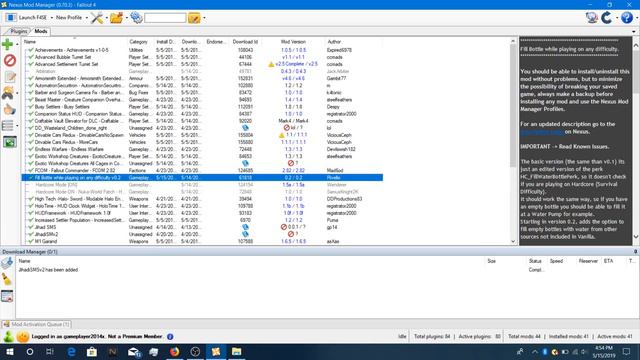
Task: Select the HUDFramework mod row name
Action: (73, 213)
